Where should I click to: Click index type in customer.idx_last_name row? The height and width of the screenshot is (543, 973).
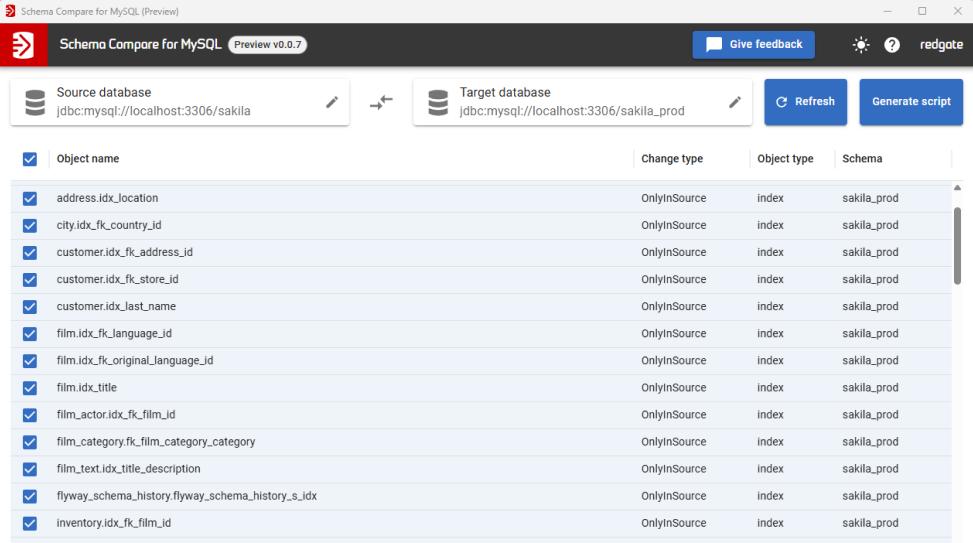770,307
